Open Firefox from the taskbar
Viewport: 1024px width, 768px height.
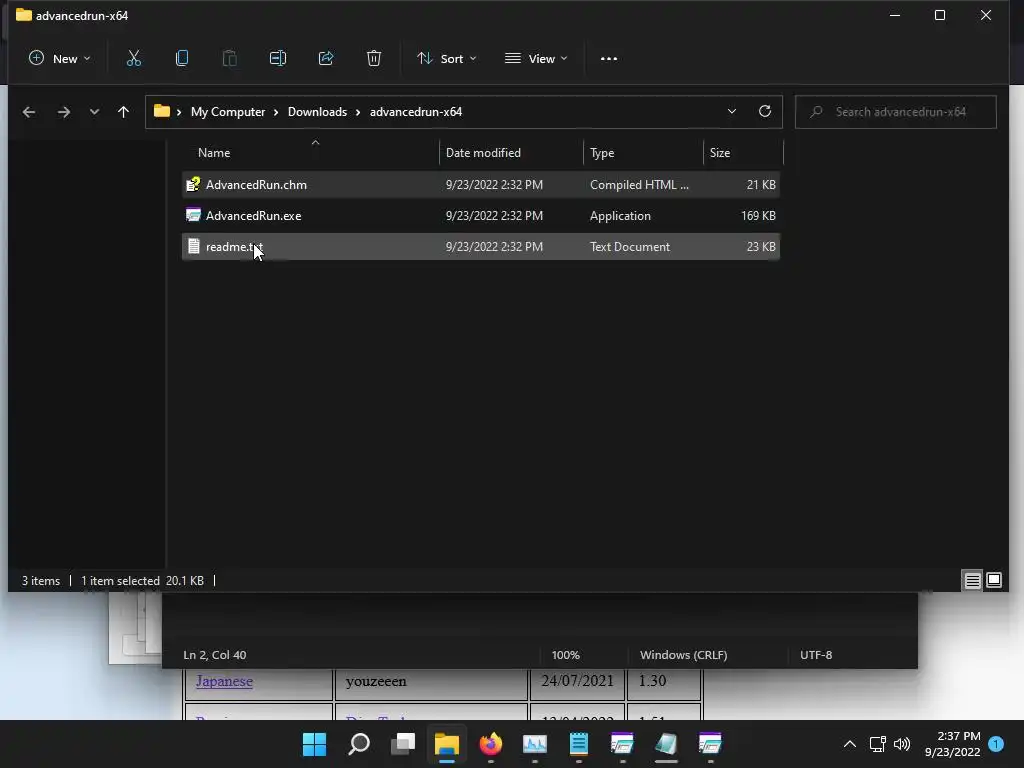tap(490, 744)
